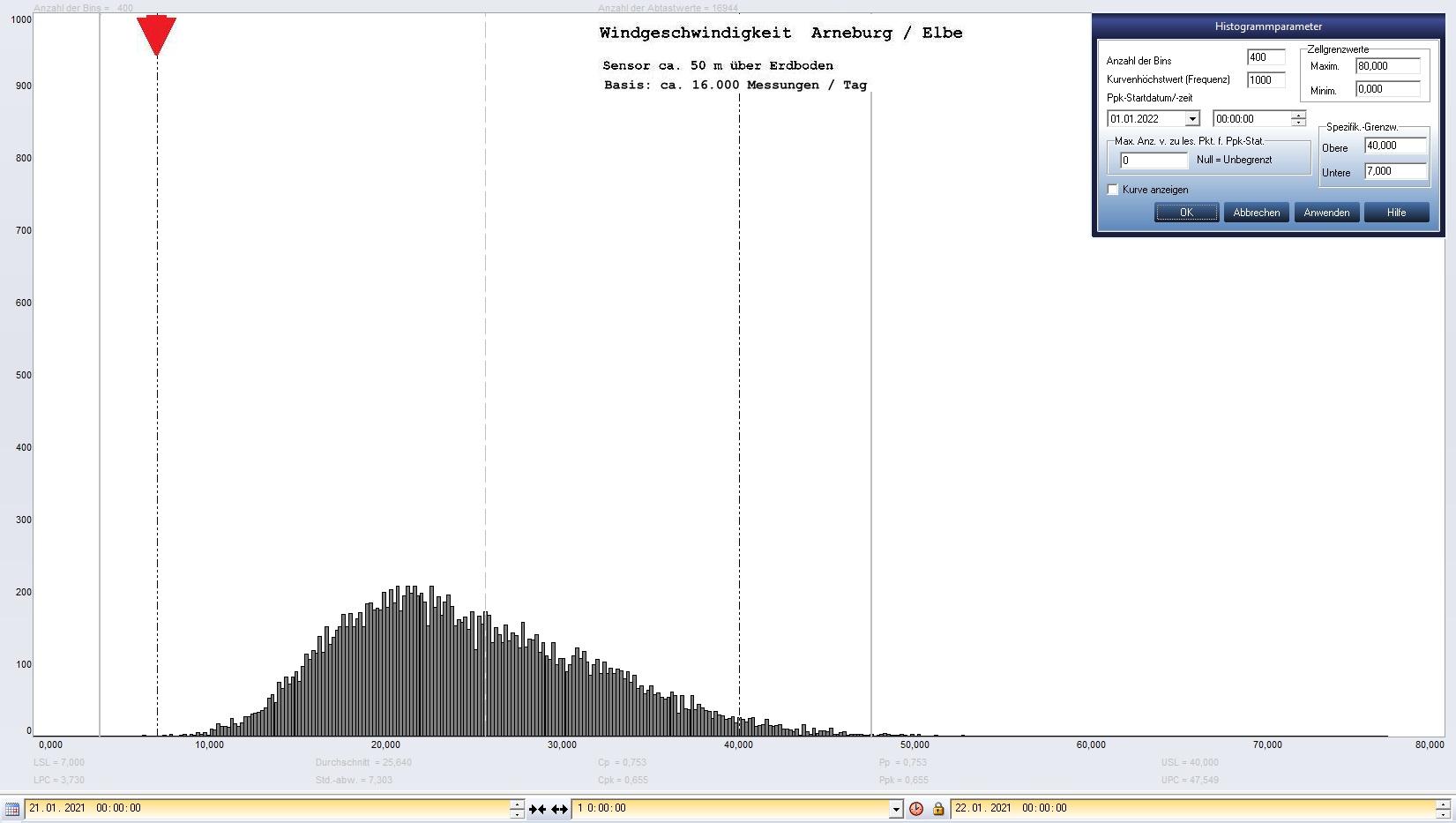Image resolution: width=1456 pixels, height=823 pixels.
Task: Click the red clock icon
Action: pos(916,808)
